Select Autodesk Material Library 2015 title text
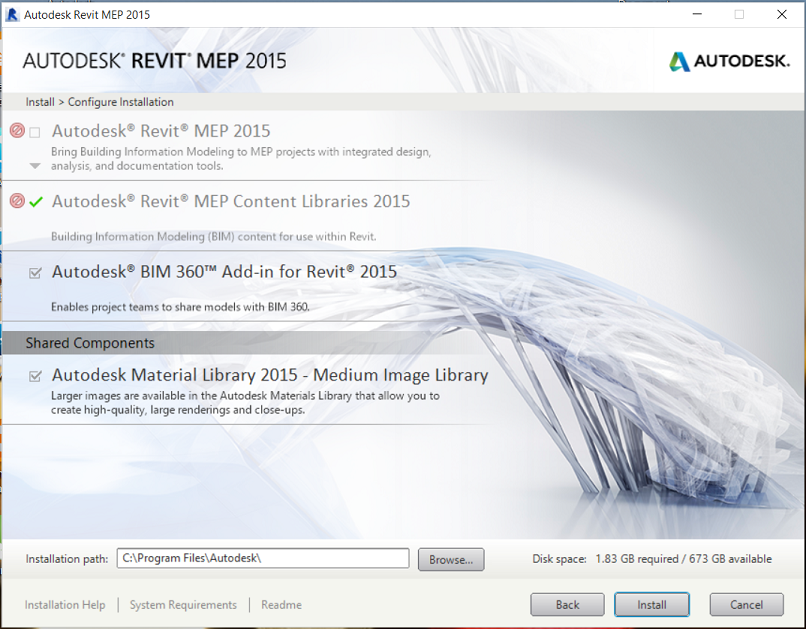Viewport: 806px width, 629px height. (x=270, y=375)
